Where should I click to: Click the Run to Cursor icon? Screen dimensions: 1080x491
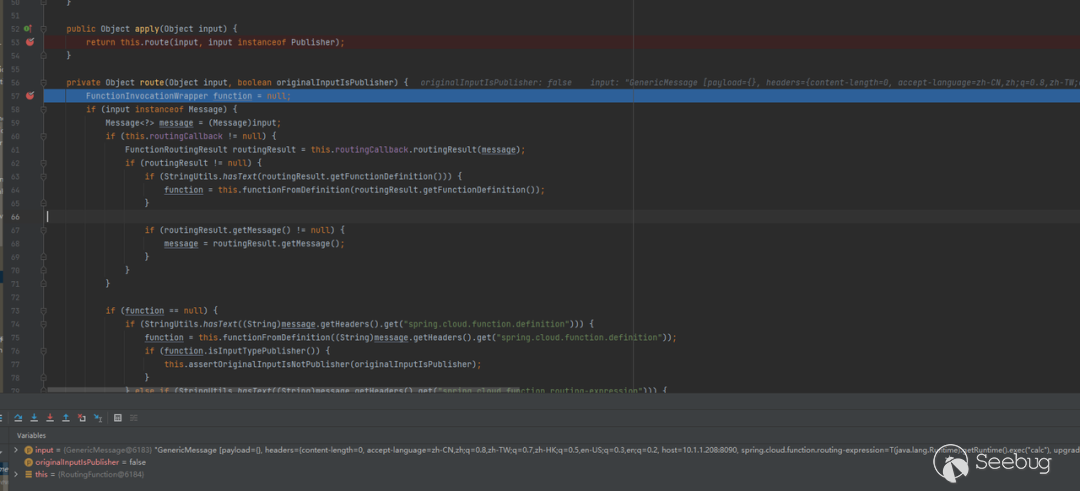click(x=98, y=417)
